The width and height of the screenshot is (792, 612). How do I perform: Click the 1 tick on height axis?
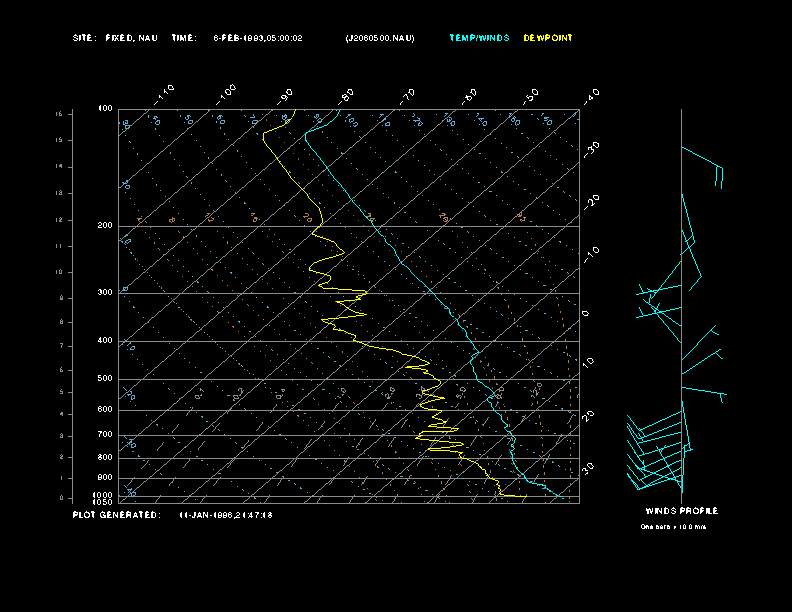(62, 478)
